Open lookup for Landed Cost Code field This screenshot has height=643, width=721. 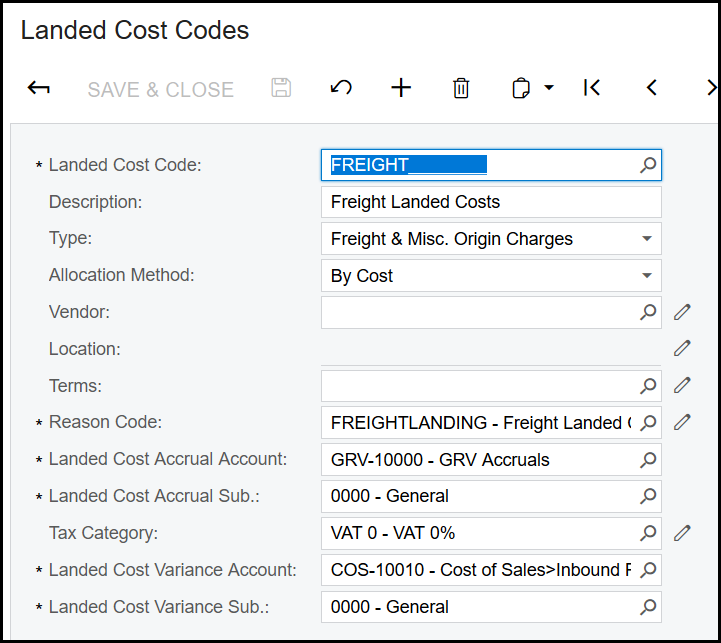pyautogui.click(x=648, y=165)
